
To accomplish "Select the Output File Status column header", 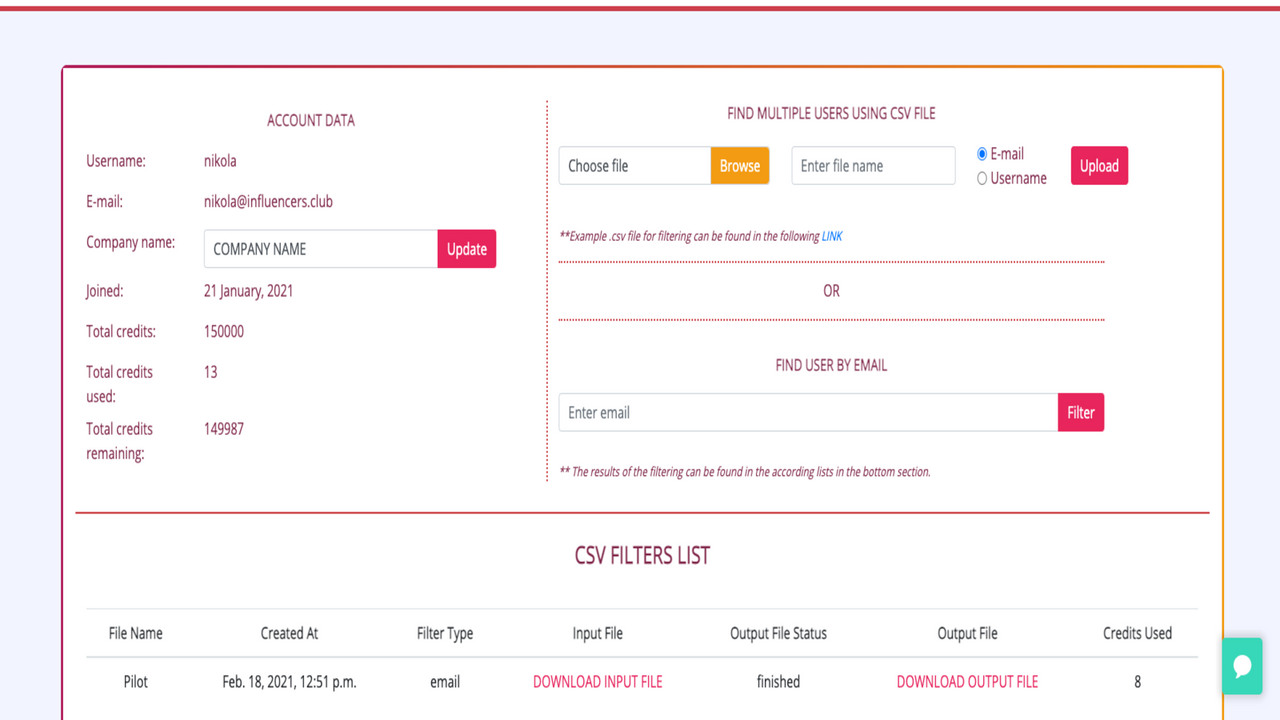I will click(x=778, y=633).
